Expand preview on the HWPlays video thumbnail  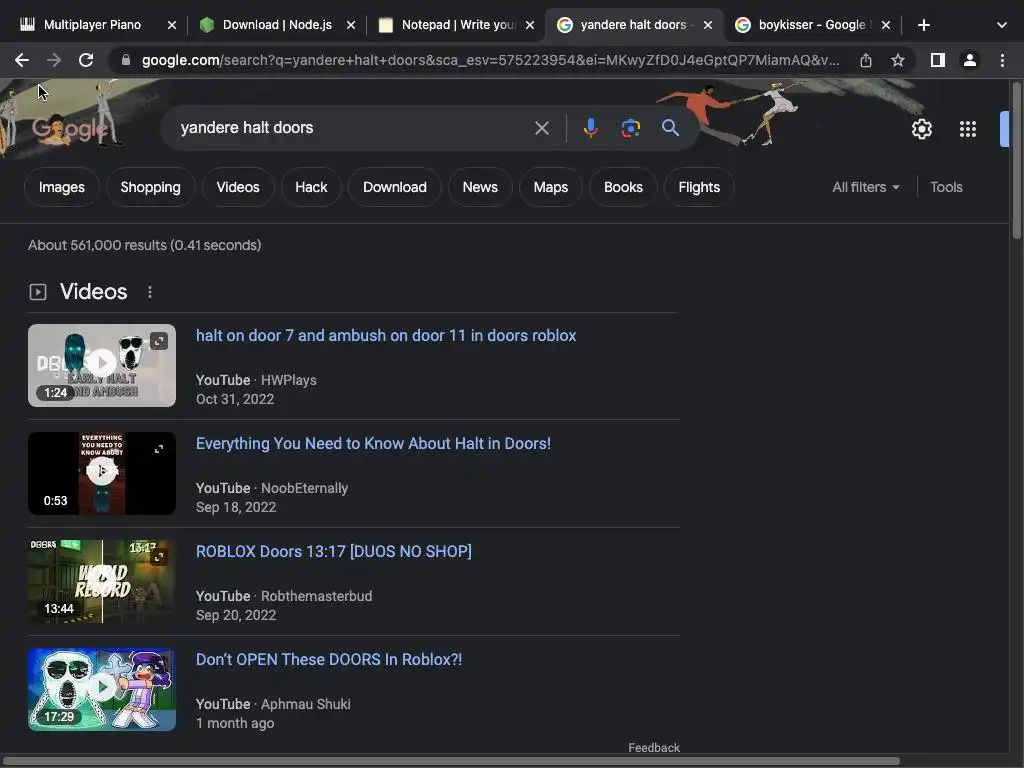click(159, 341)
